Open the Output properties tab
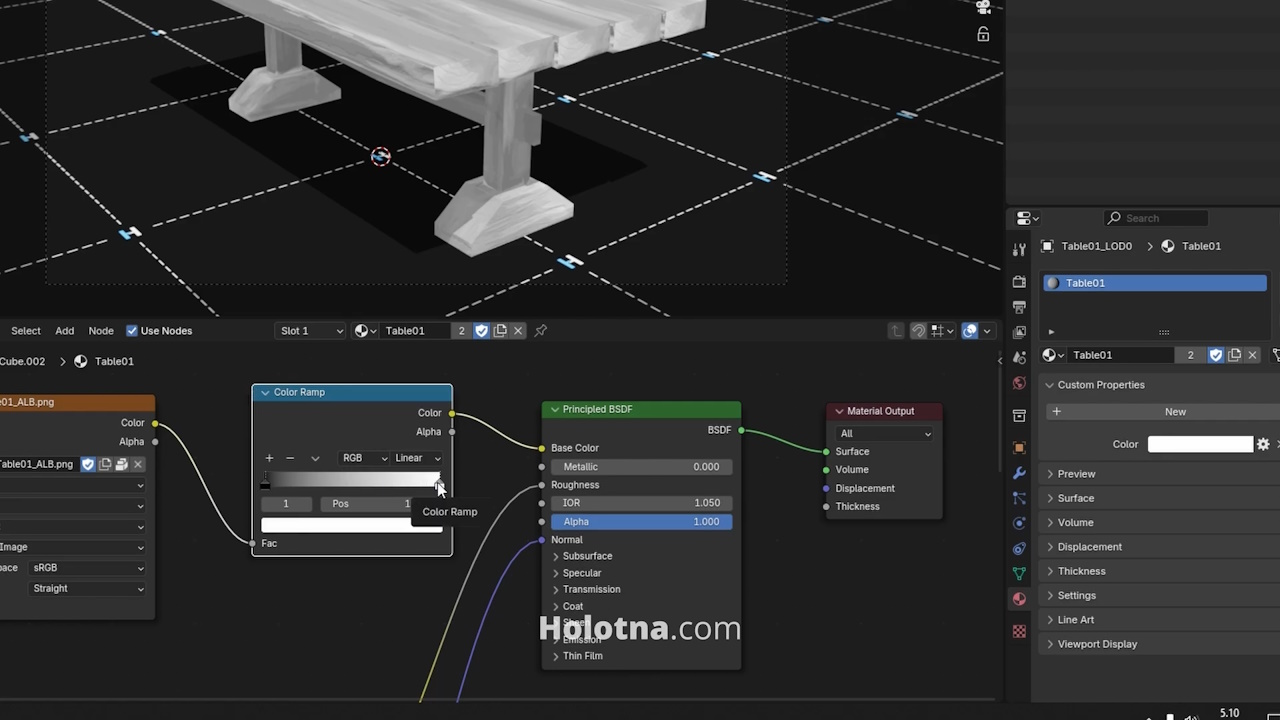The height and width of the screenshot is (720, 1280). click(x=1019, y=307)
